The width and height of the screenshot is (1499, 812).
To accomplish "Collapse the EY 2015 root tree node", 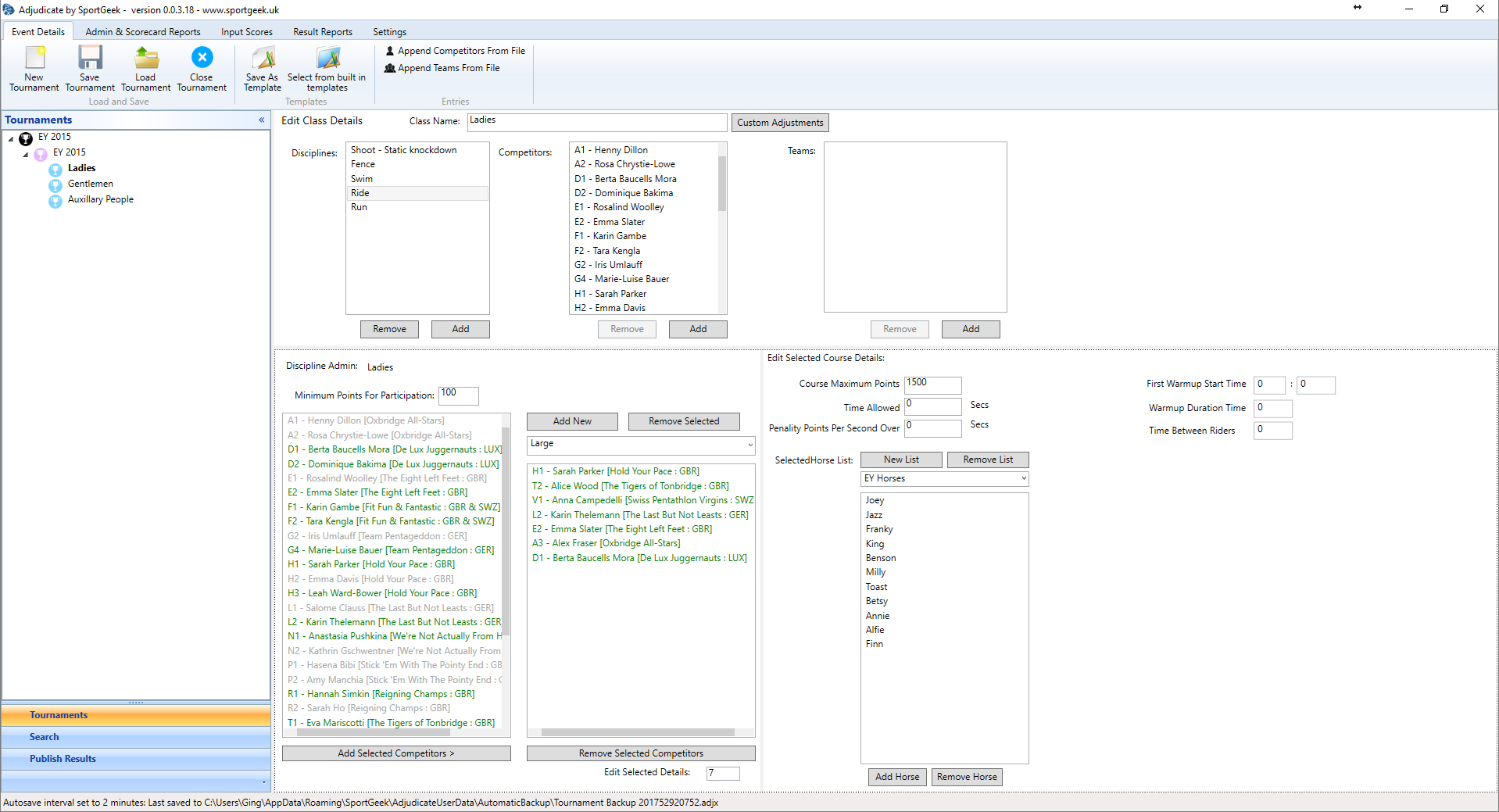I will (x=11, y=138).
